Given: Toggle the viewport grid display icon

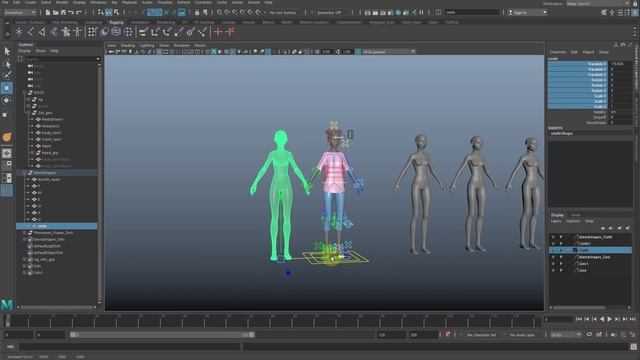Looking at the screenshot, I should (x=159, y=52).
